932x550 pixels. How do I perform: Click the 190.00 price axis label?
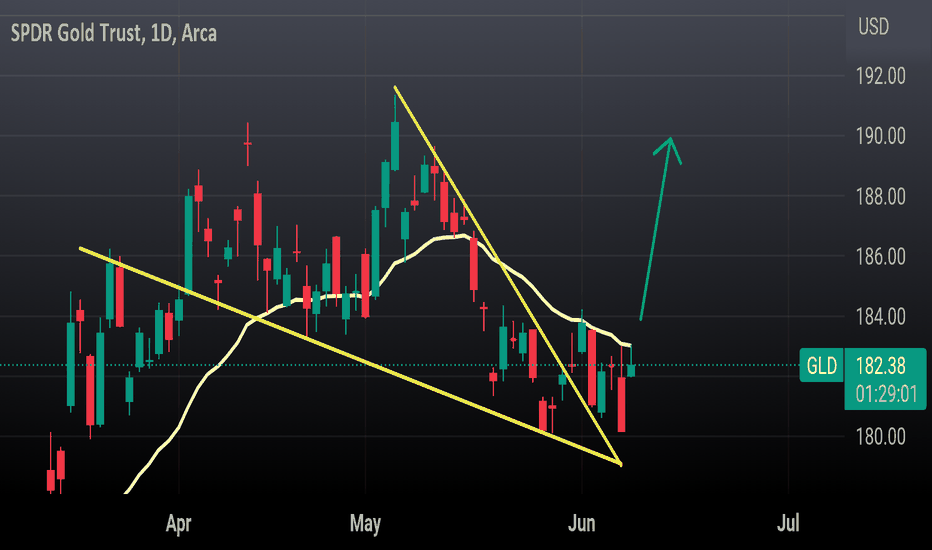880,136
